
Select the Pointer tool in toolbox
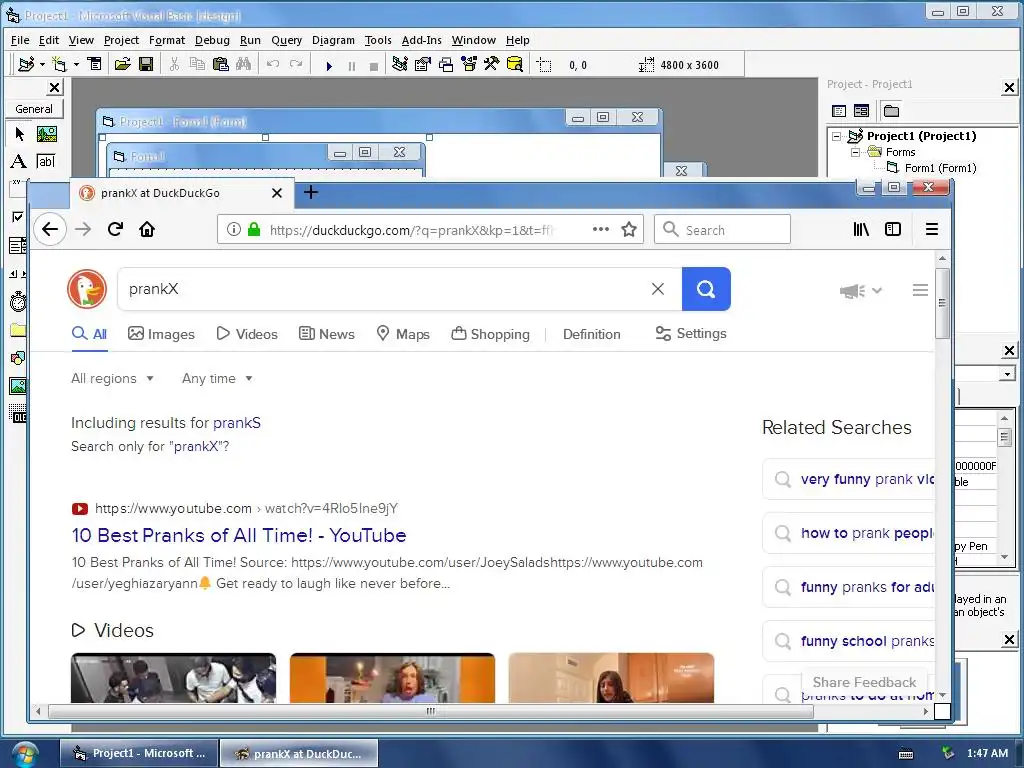tap(19, 134)
